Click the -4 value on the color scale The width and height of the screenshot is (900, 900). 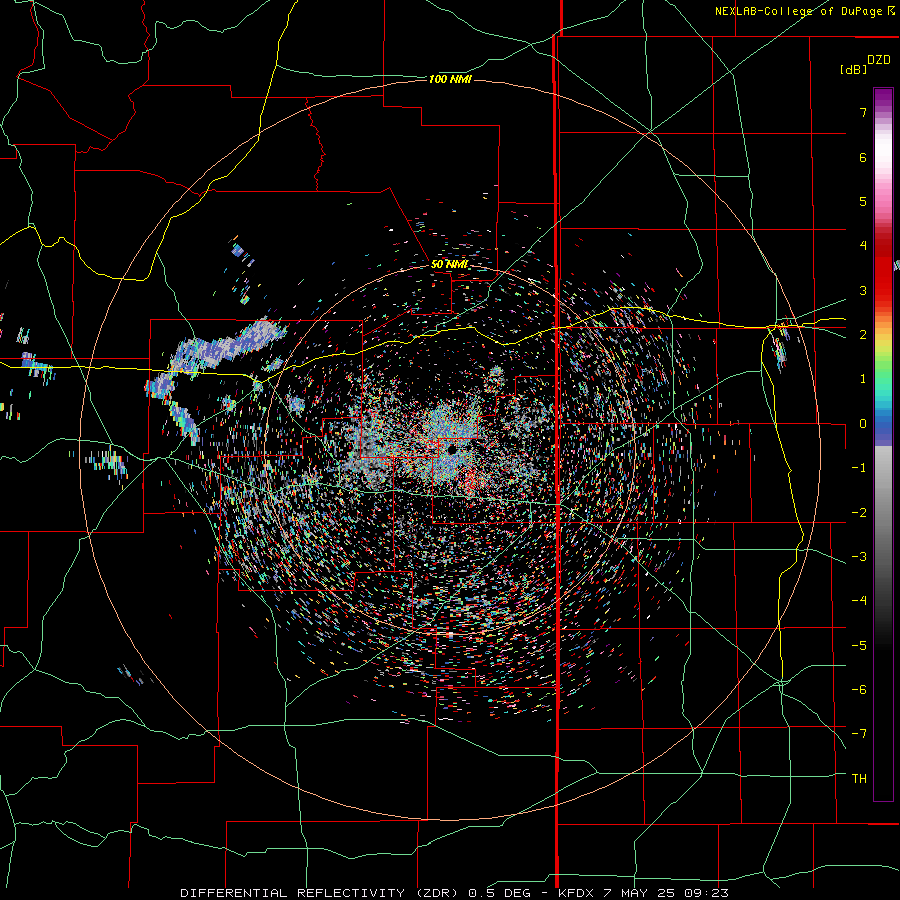tap(859, 601)
